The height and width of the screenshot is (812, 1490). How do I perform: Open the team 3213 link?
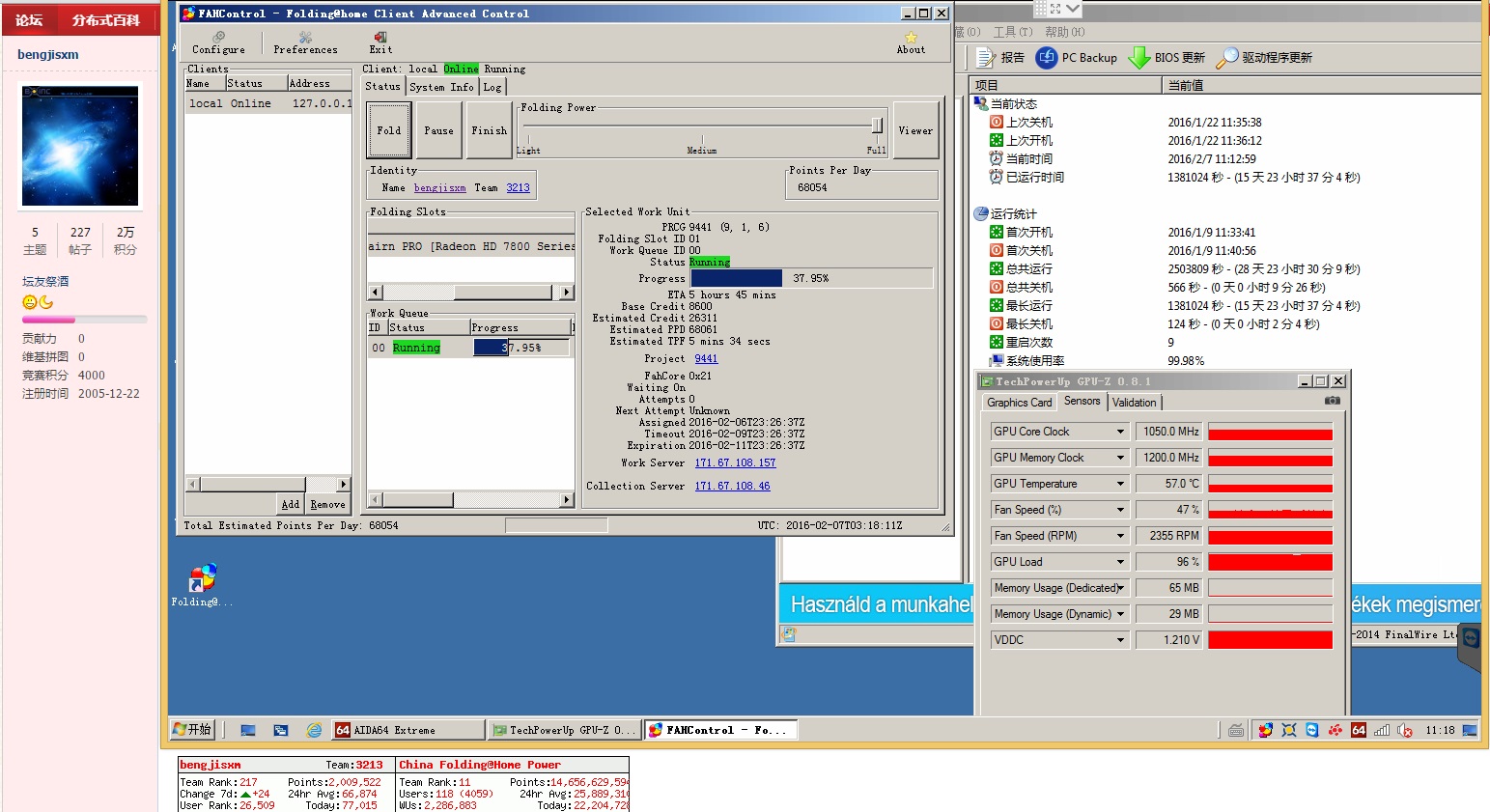coord(518,188)
